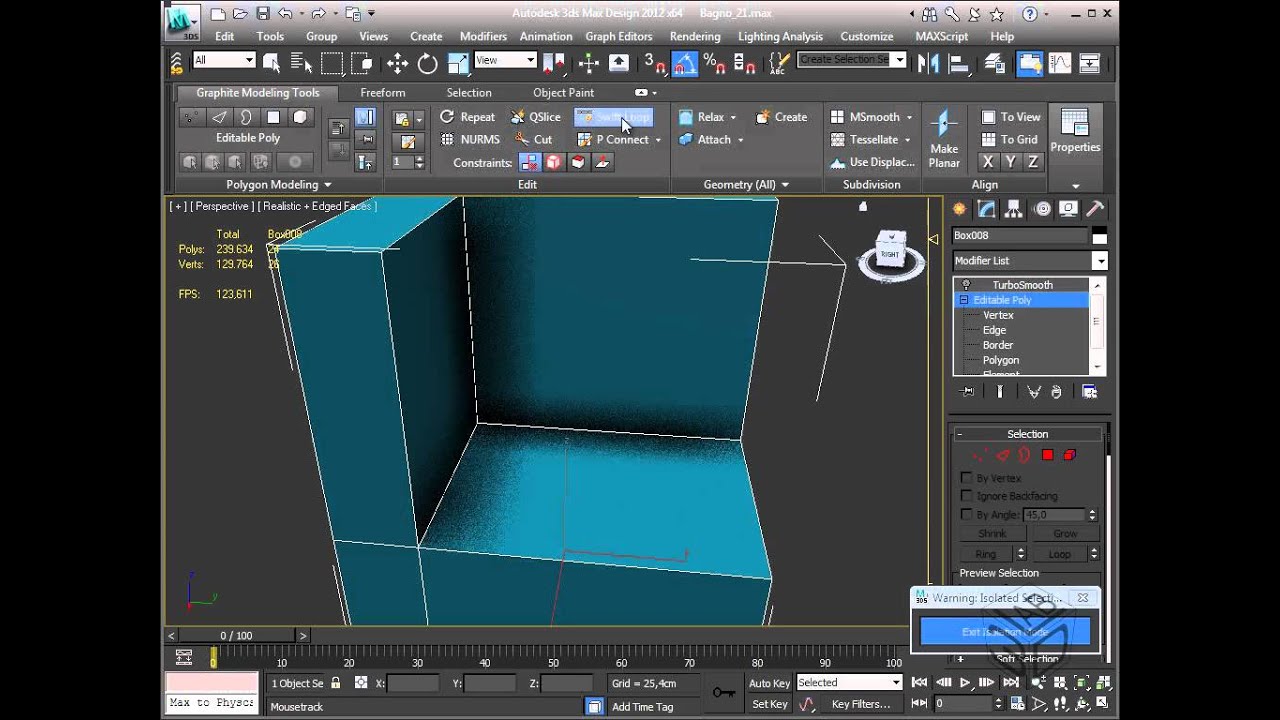Toggle constraint to Edge icon
Viewport: 1280px width, 720px height.
pos(553,162)
